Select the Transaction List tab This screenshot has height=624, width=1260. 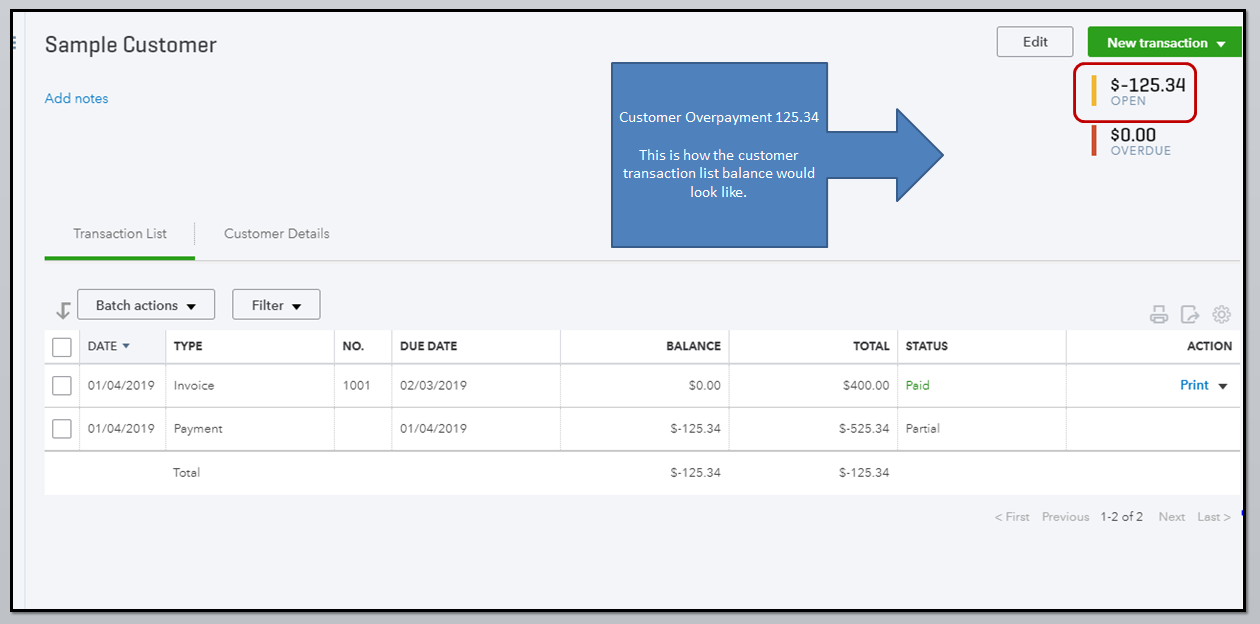tap(120, 234)
